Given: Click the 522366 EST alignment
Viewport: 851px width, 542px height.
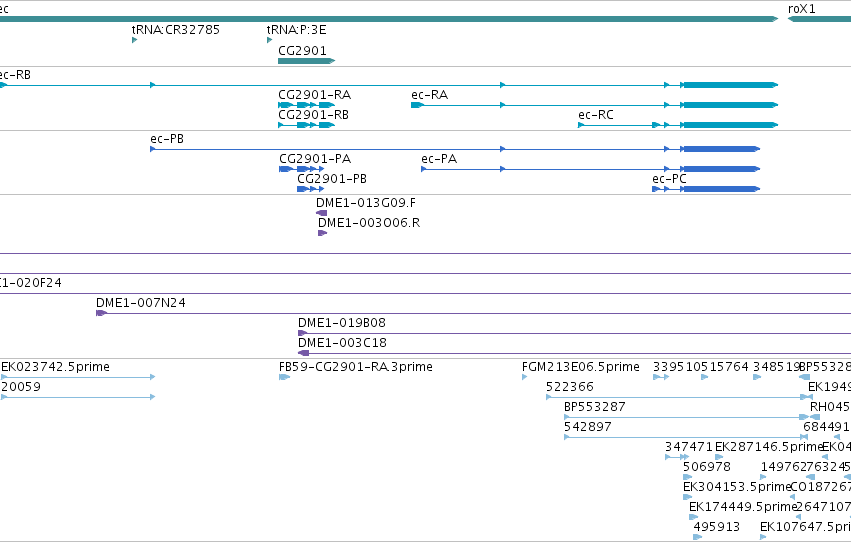Looking at the screenshot, I should coord(679,397).
